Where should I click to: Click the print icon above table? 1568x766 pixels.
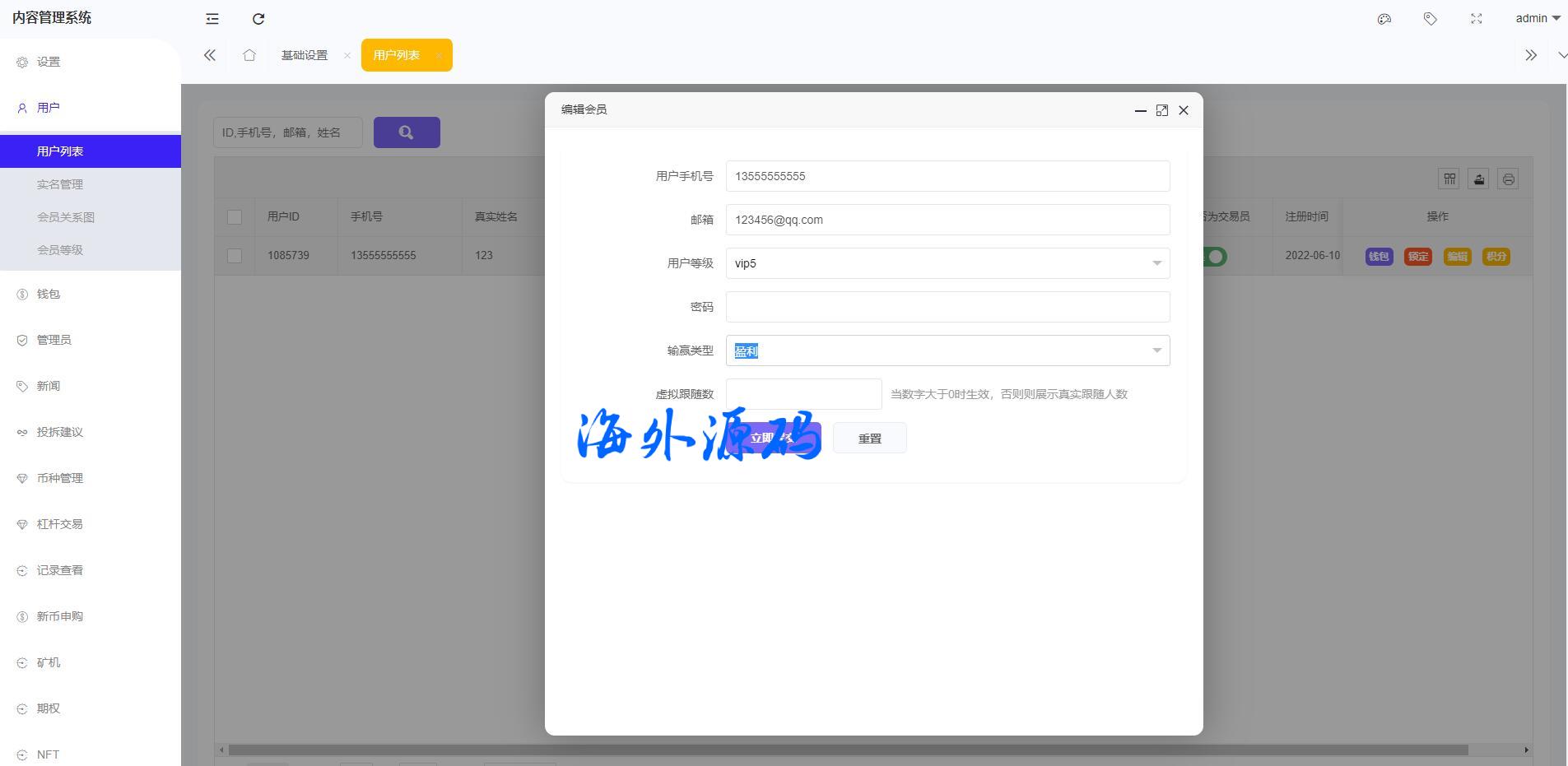click(x=1508, y=179)
